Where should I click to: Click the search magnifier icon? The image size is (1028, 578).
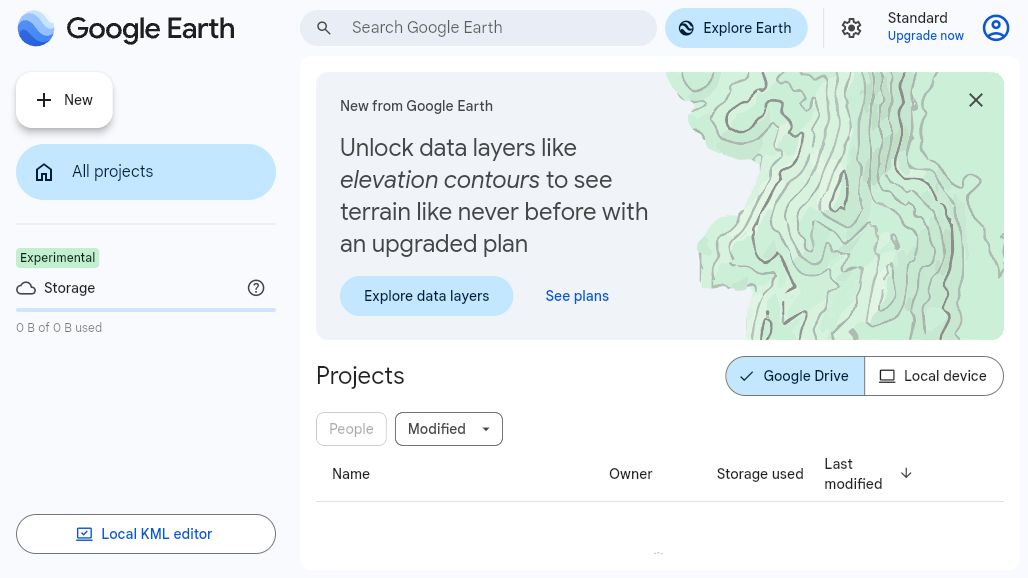point(323,28)
